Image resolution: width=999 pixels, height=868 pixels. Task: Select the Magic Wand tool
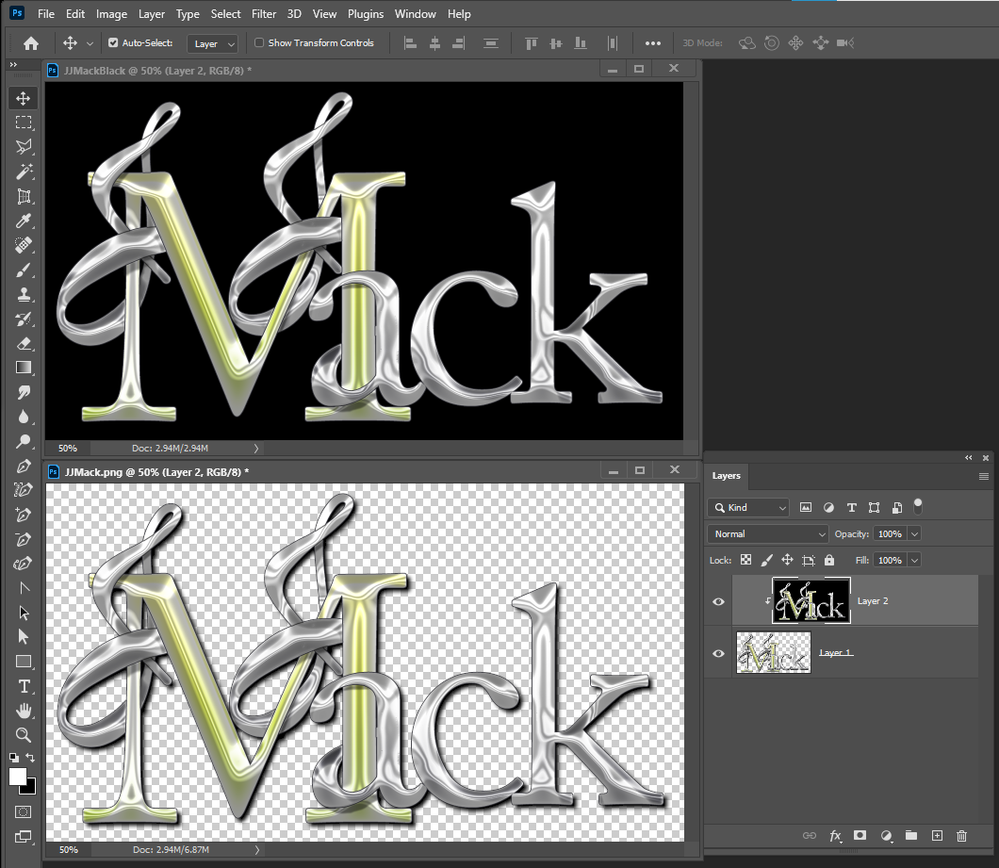point(23,171)
